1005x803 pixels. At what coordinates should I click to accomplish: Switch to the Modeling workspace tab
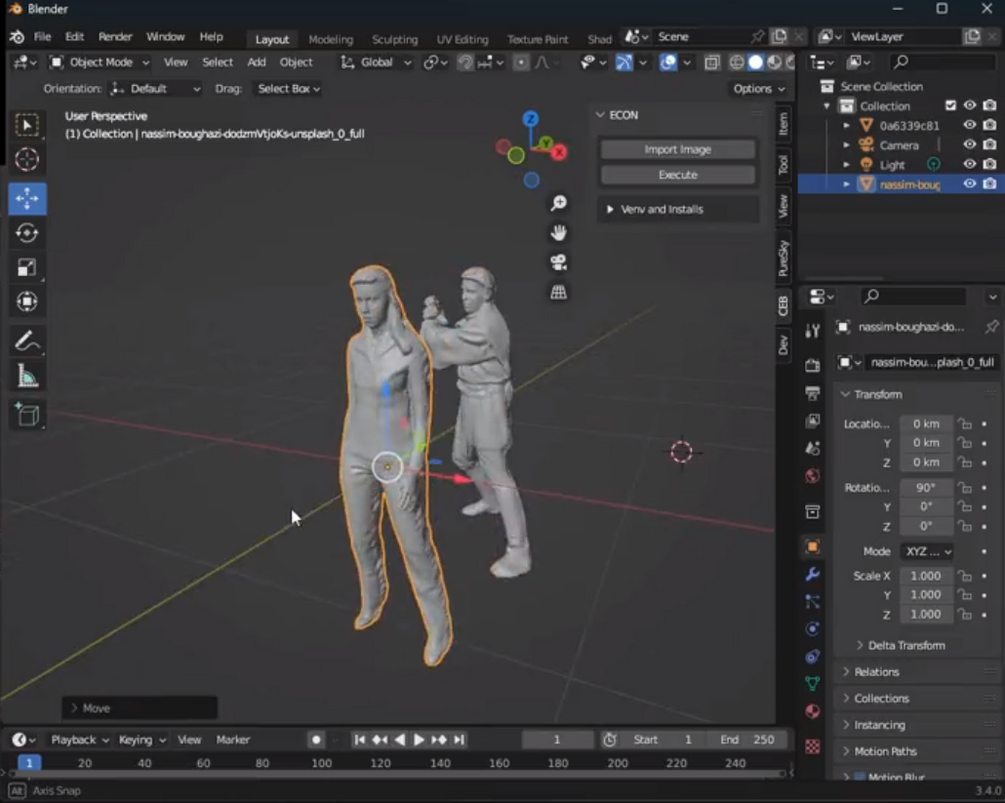331,39
